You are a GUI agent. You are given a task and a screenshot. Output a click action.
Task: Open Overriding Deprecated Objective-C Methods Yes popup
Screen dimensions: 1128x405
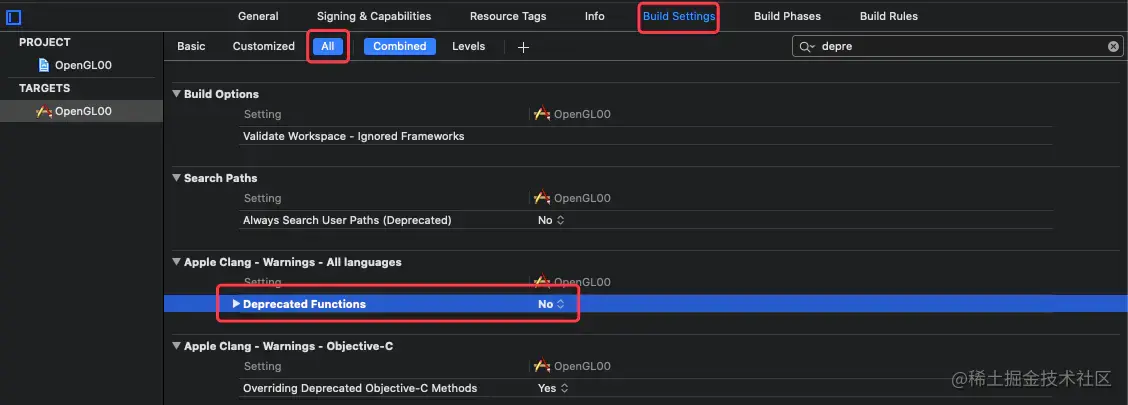[x=553, y=388]
